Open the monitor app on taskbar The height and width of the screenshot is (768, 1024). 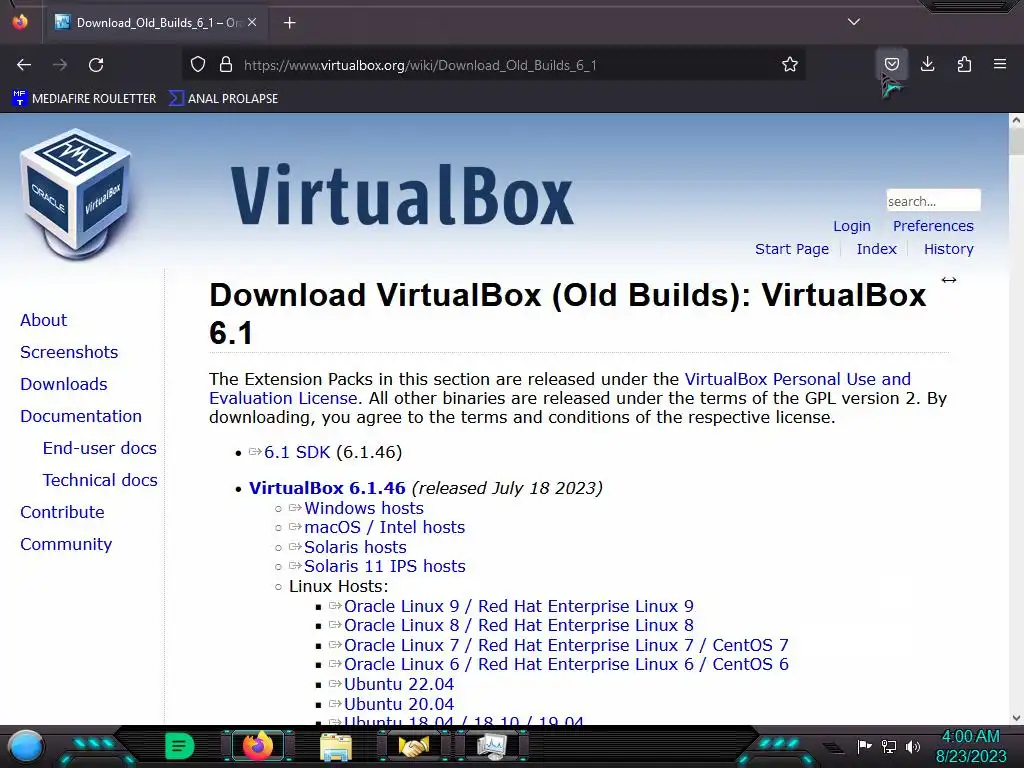pyautogui.click(x=492, y=746)
